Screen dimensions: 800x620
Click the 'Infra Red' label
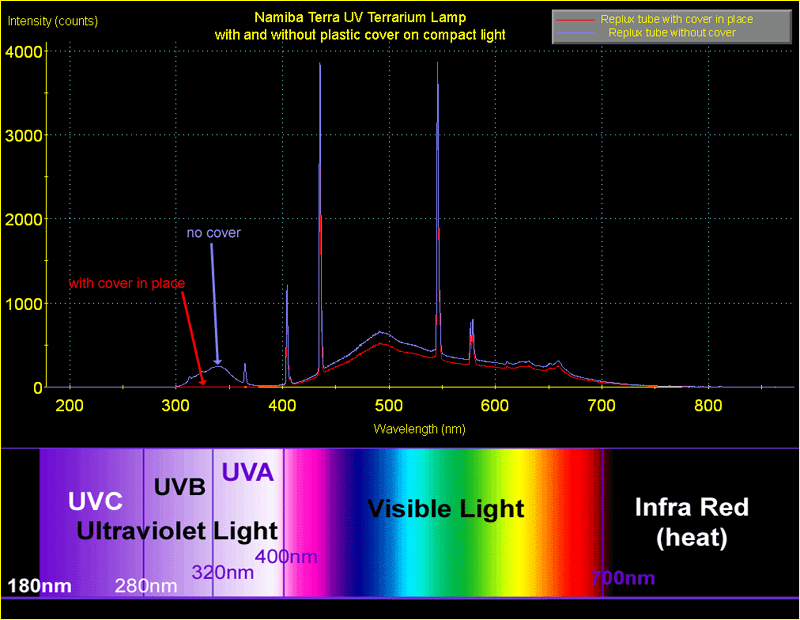[x=692, y=507]
